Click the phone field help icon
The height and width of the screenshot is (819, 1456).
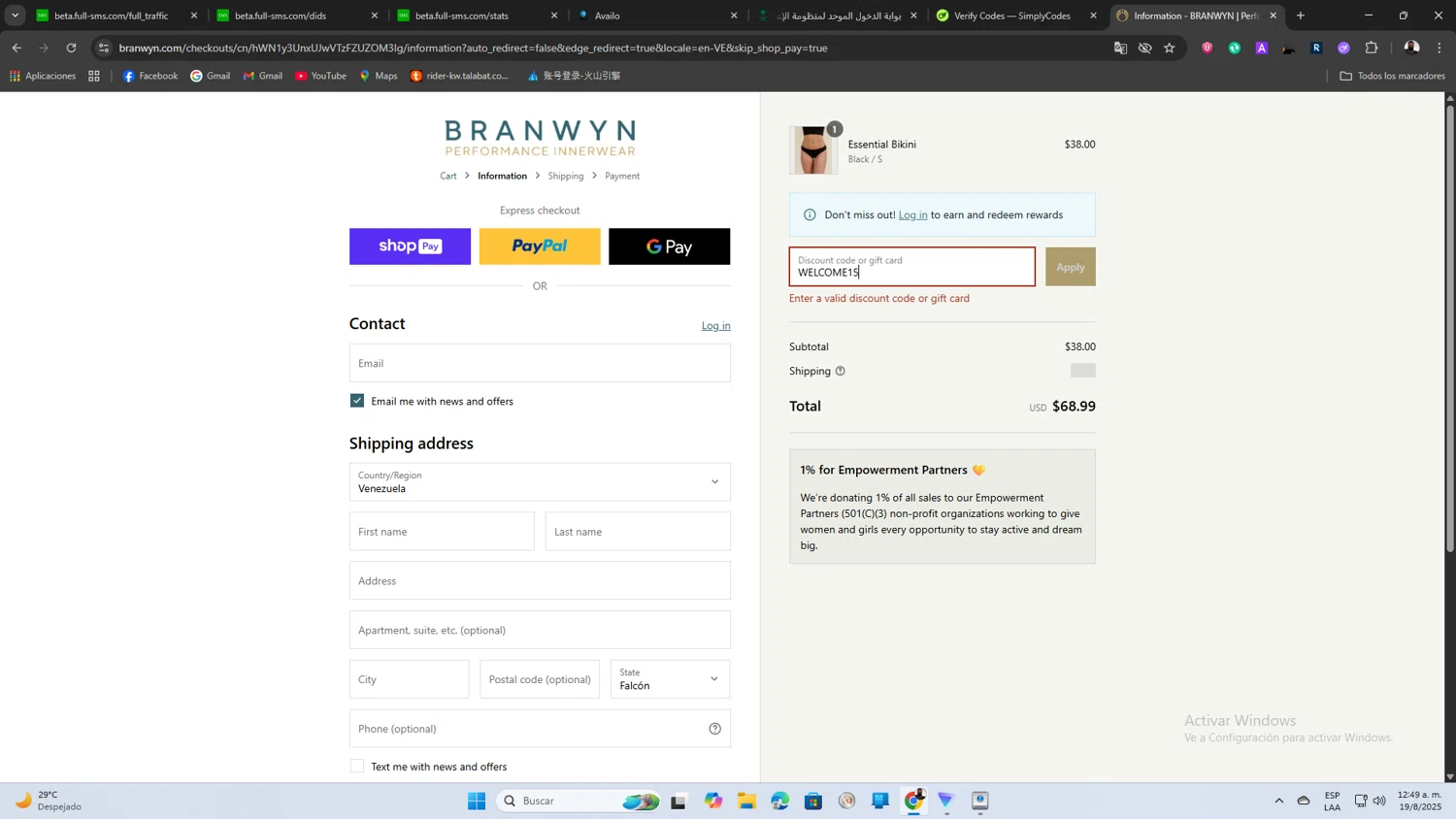[715, 729]
